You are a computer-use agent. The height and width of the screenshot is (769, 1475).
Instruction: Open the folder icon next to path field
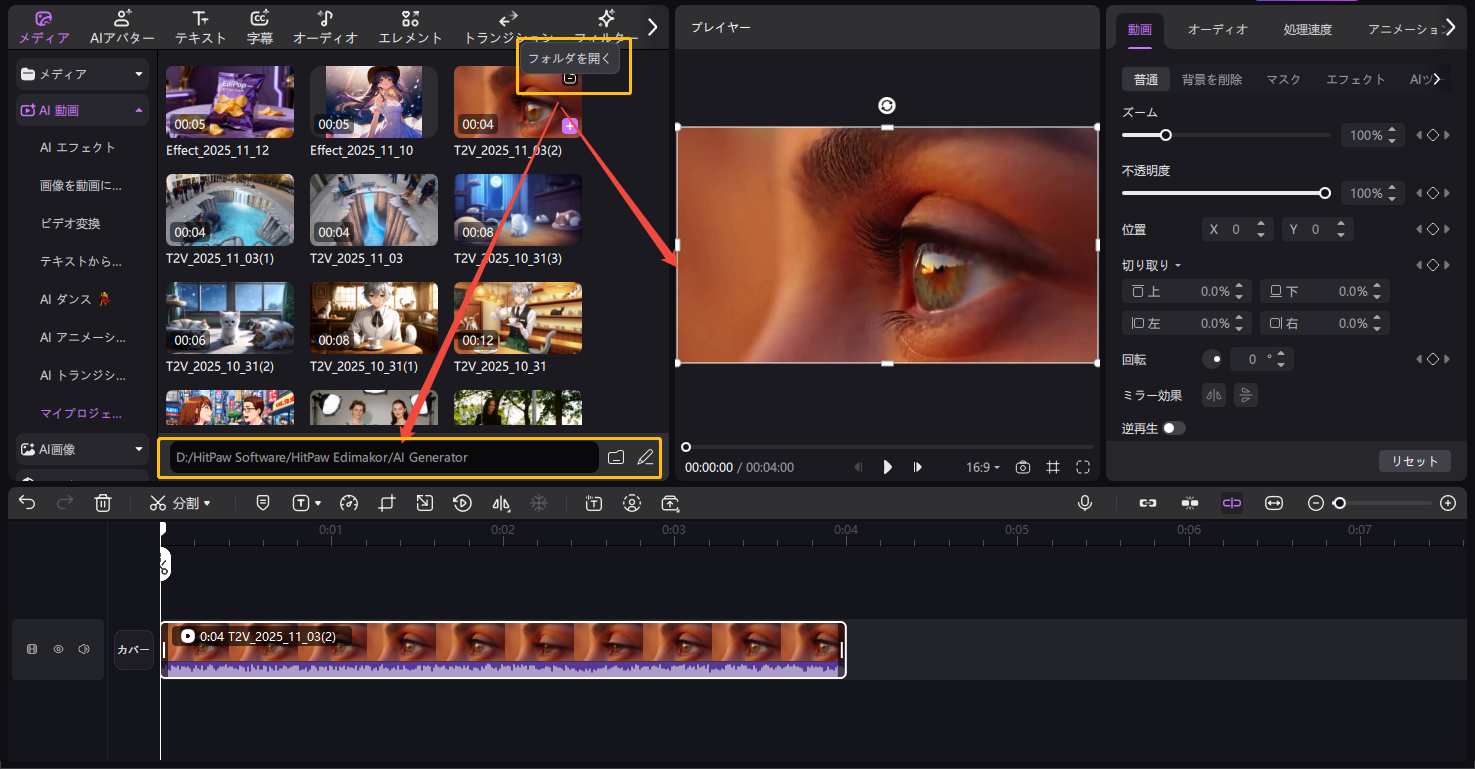click(x=616, y=458)
